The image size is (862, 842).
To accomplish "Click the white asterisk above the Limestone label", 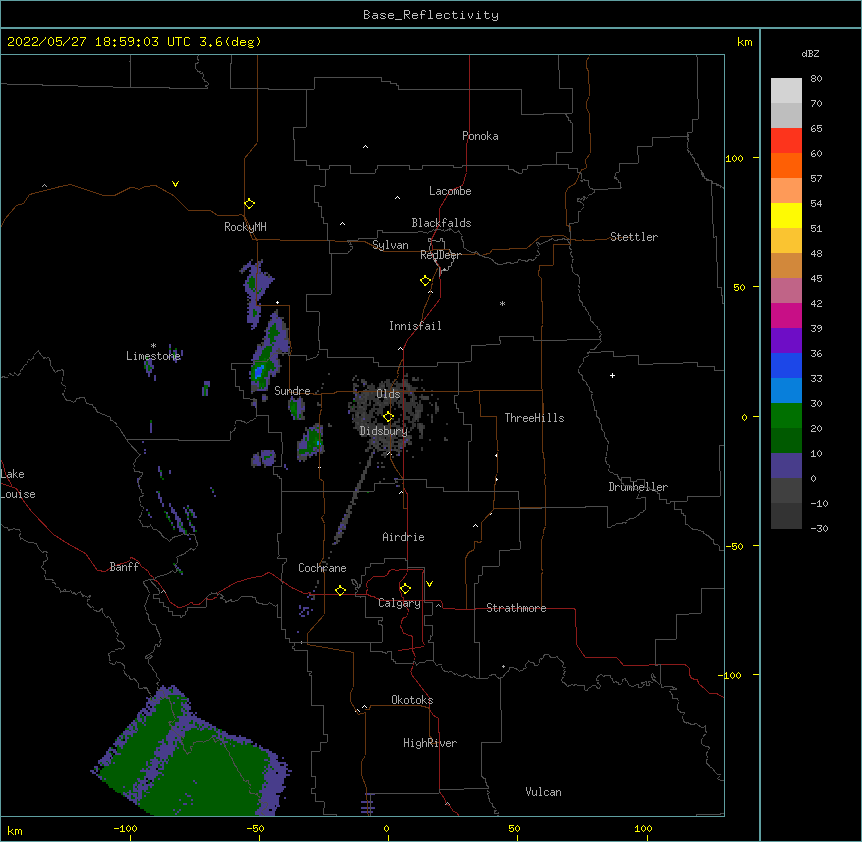I will tap(153, 345).
